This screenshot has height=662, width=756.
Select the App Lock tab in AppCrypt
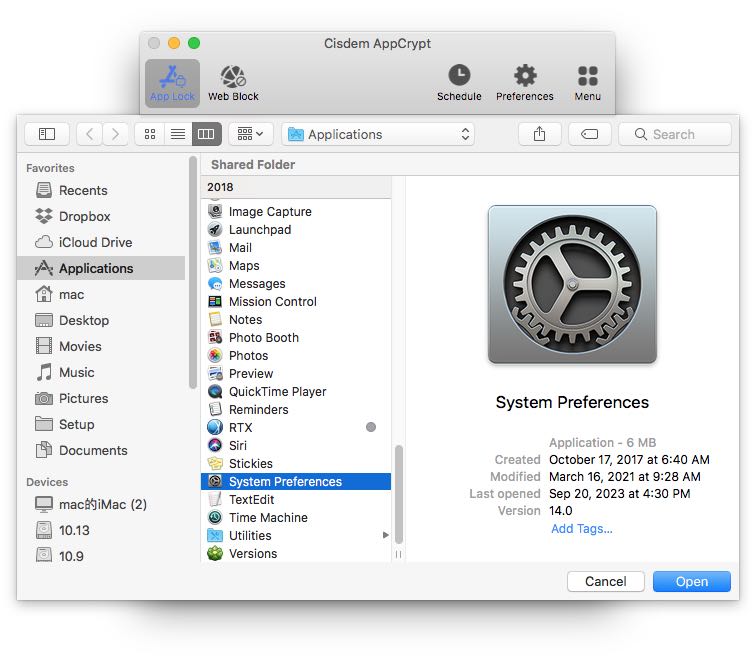coord(172,83)
